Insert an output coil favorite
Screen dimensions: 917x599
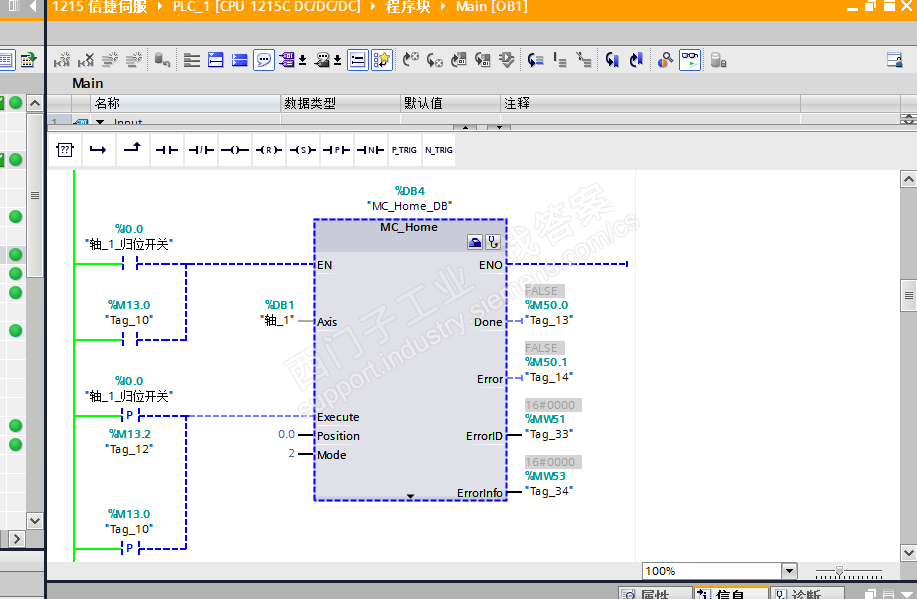coord(235,150)
